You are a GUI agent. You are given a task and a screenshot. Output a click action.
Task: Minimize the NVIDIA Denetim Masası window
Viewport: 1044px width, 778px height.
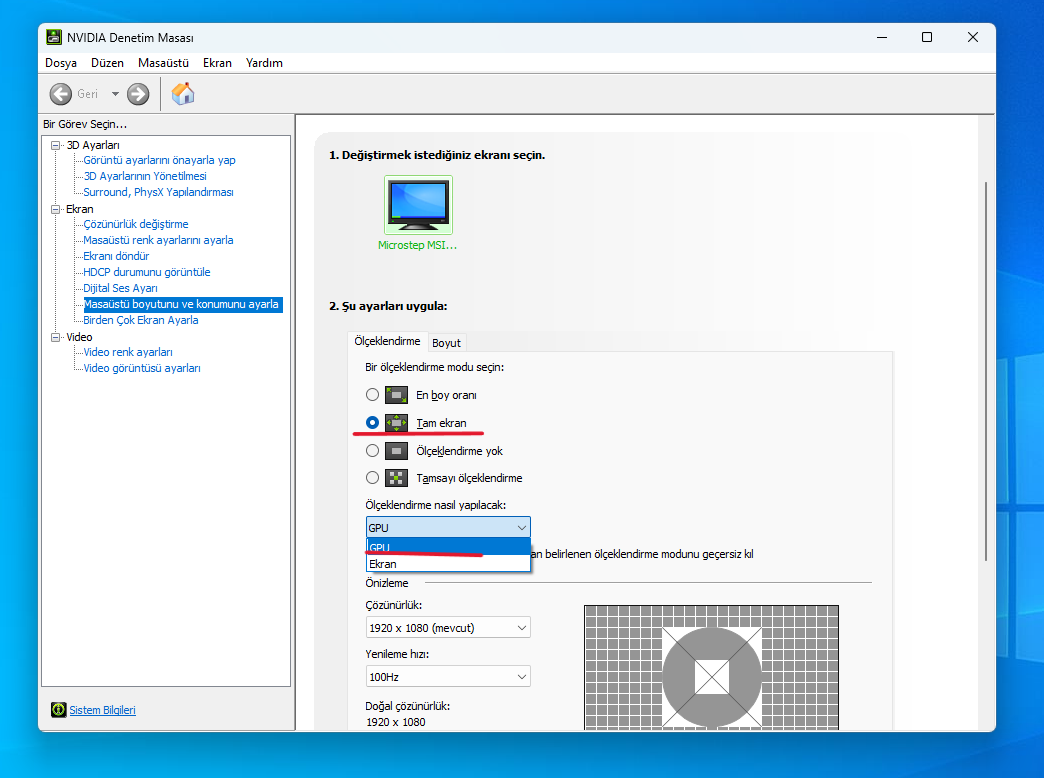[x=882, y=37]
